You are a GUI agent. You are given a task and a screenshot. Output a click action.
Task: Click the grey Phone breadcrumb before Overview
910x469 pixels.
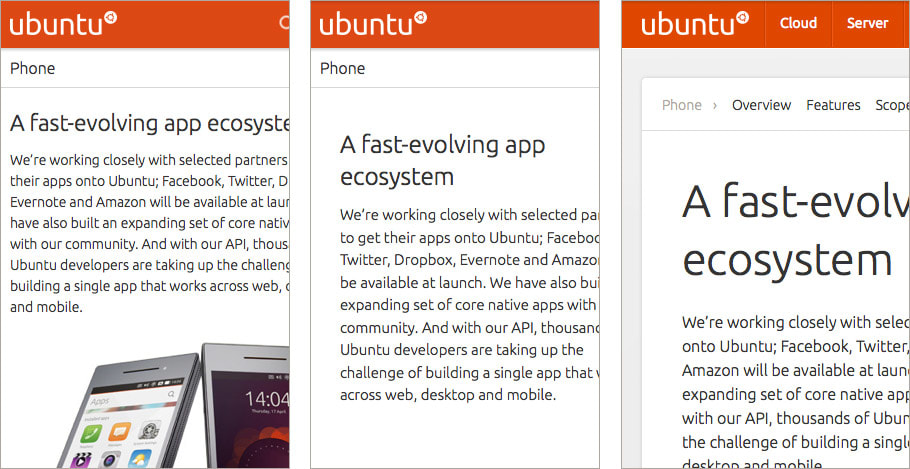point(682,105)
